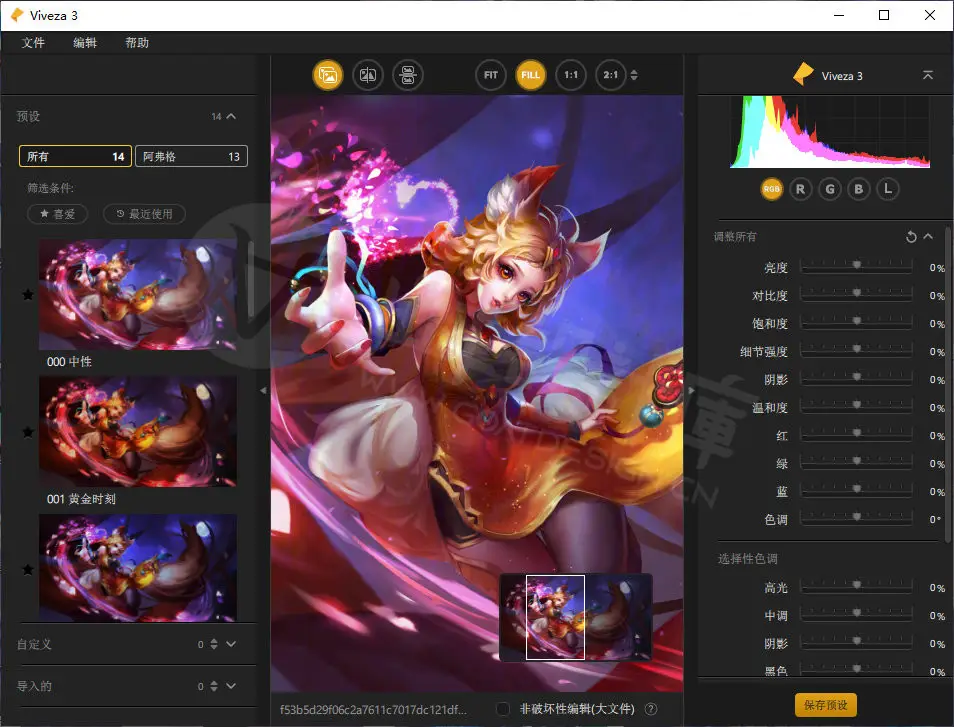Image resolution: width=954 pixels, height=727 pixels.
Task: Click the 色调 slider
Action: pos(856,518)
